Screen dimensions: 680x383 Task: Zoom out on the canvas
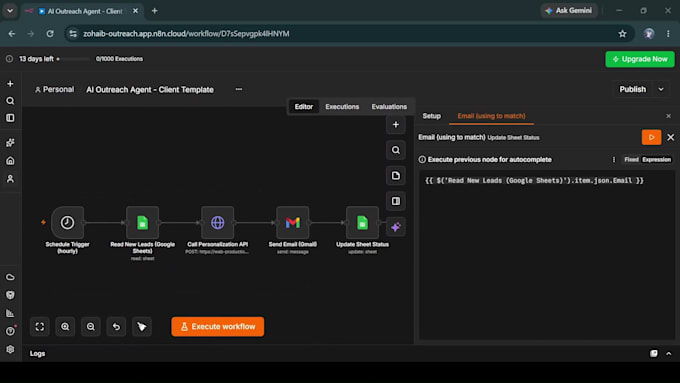tap(91, 327)
